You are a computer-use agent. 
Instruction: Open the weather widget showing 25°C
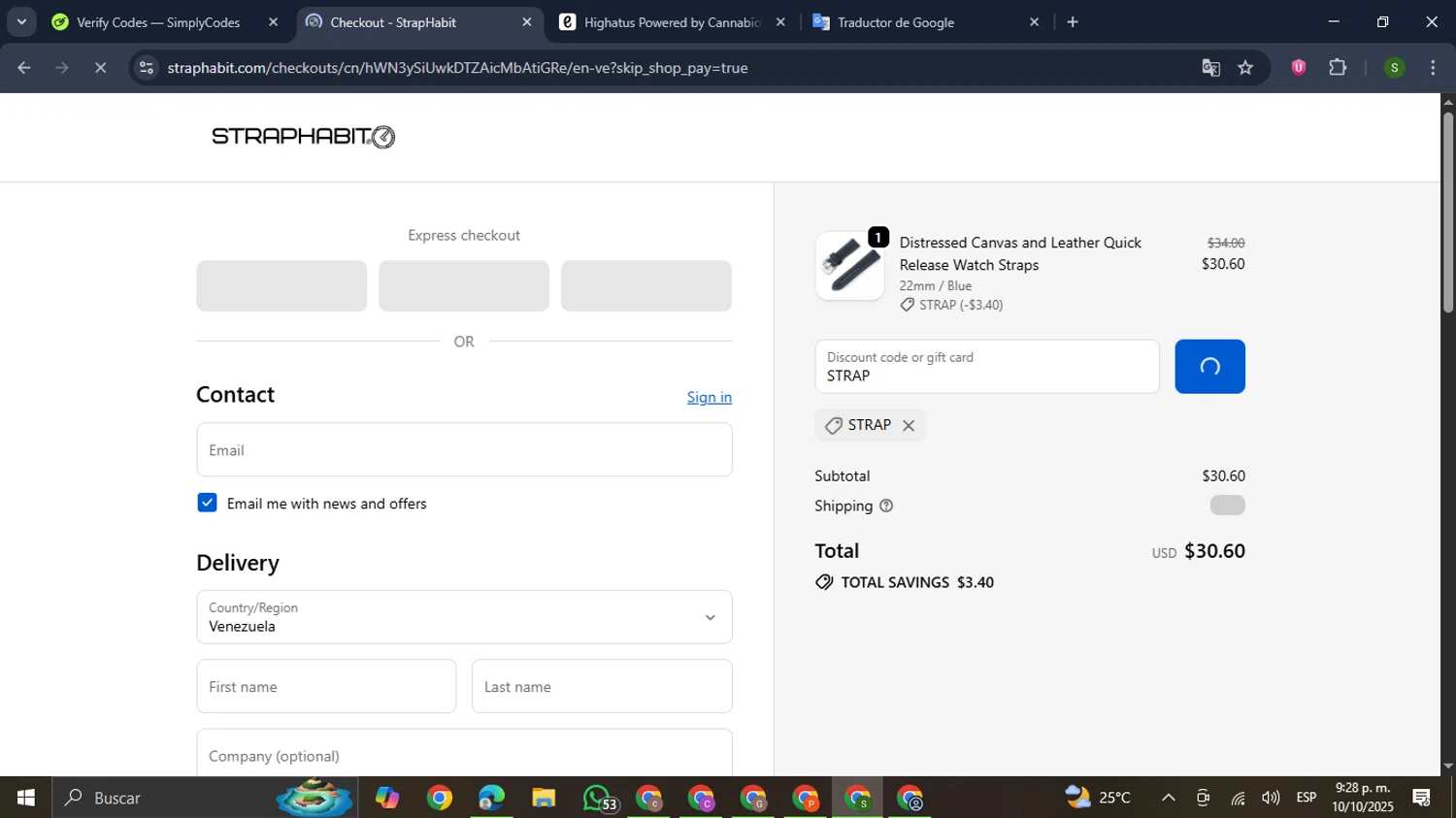click(x=1099, y=798)
